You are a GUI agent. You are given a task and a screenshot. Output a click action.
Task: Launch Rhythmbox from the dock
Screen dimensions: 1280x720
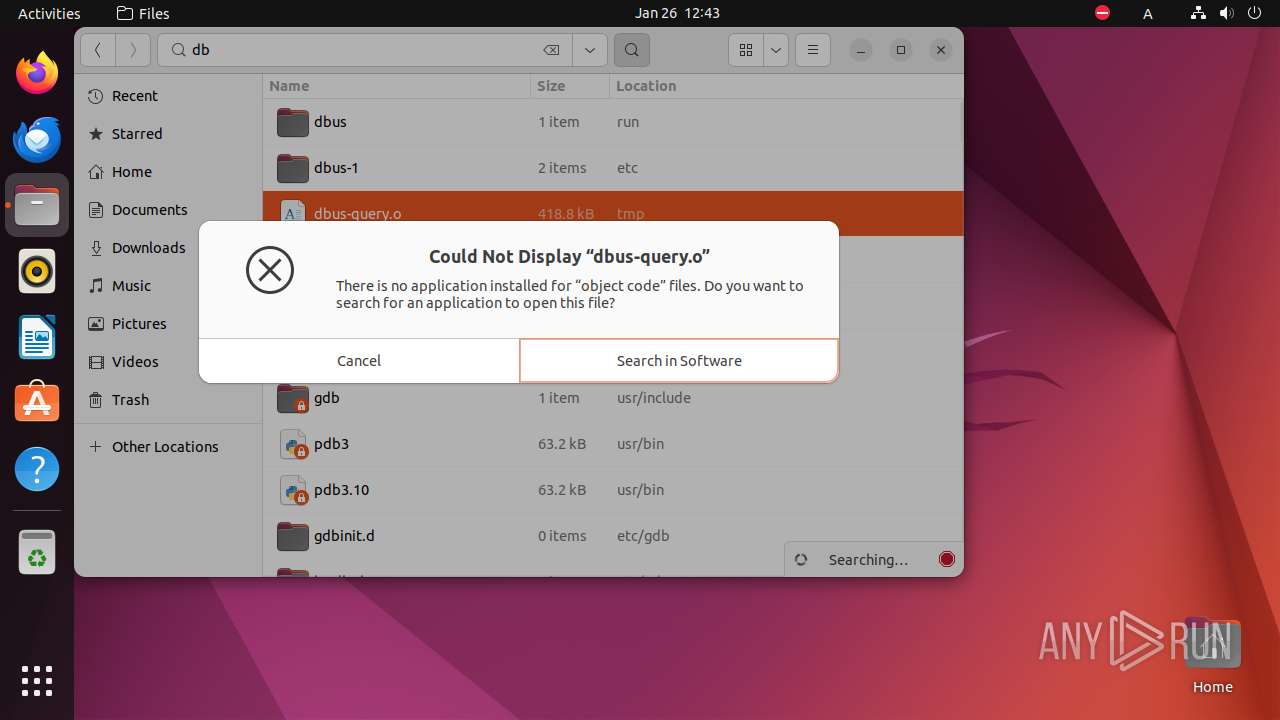[x=37, y=271]
